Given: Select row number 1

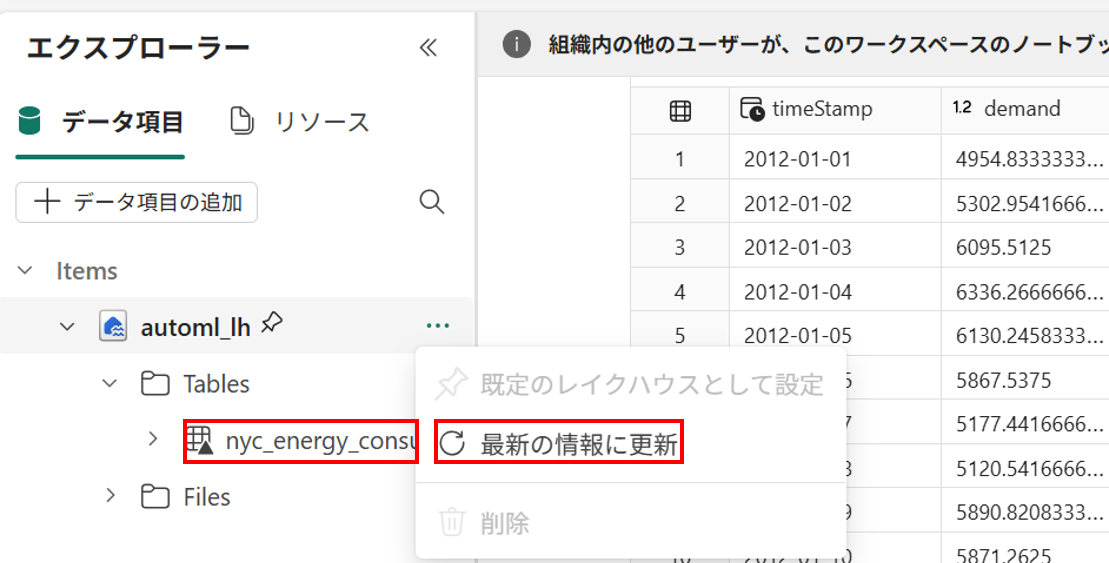Looking at the screenshot, I should click(x=680, y=159).
